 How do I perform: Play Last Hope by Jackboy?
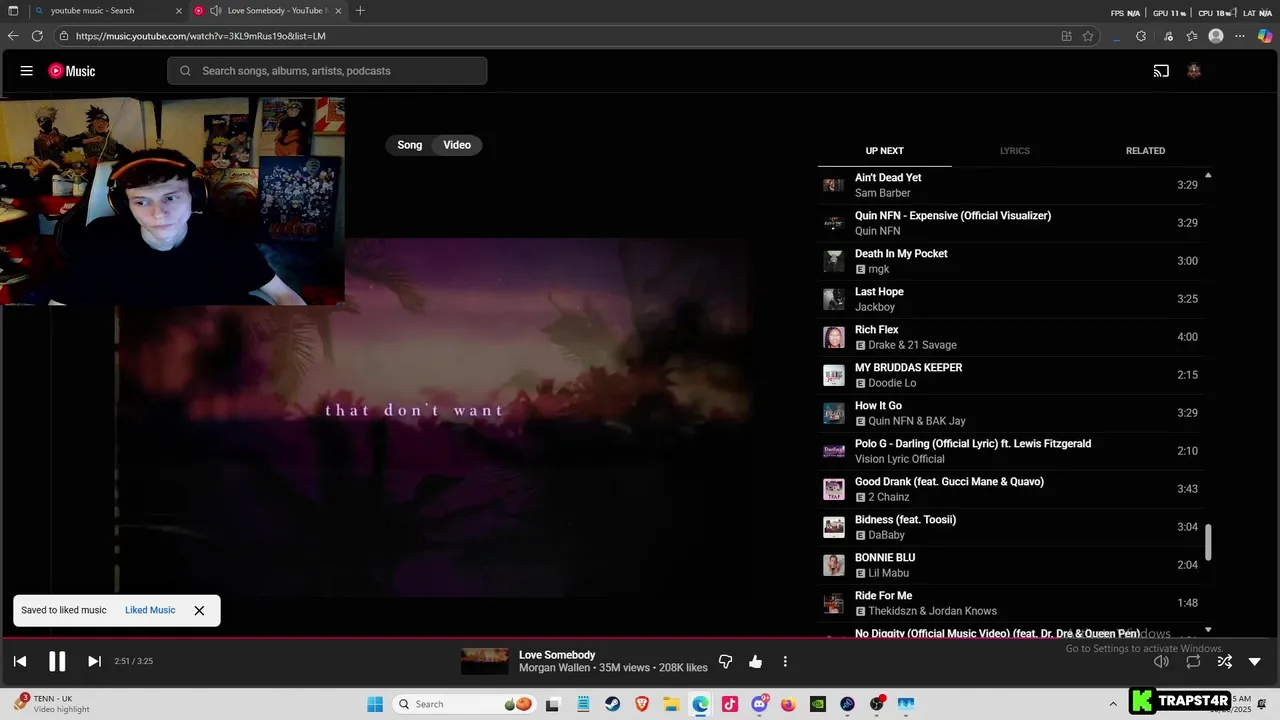tap(1010, 299)
